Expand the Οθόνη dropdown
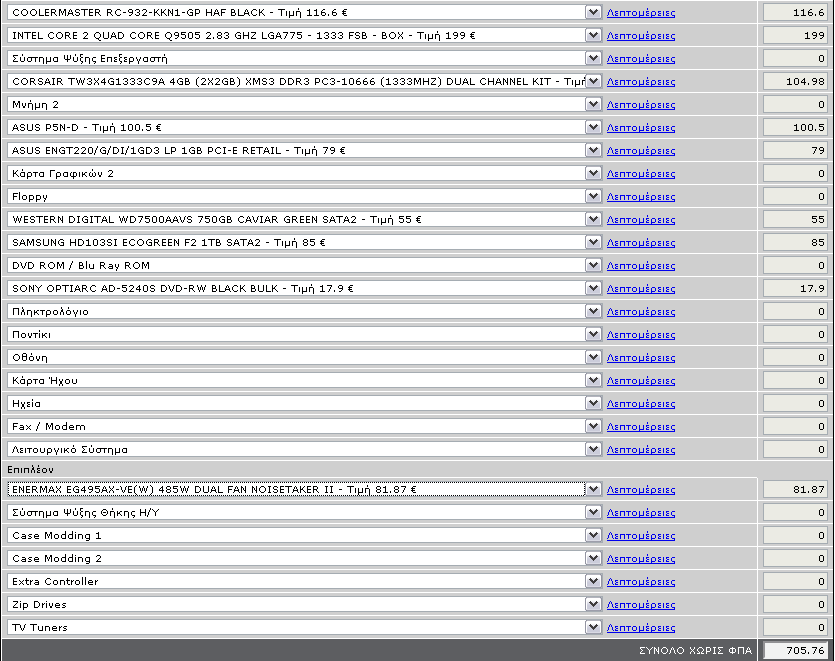835x661 pixels. (x=305, y=357)
